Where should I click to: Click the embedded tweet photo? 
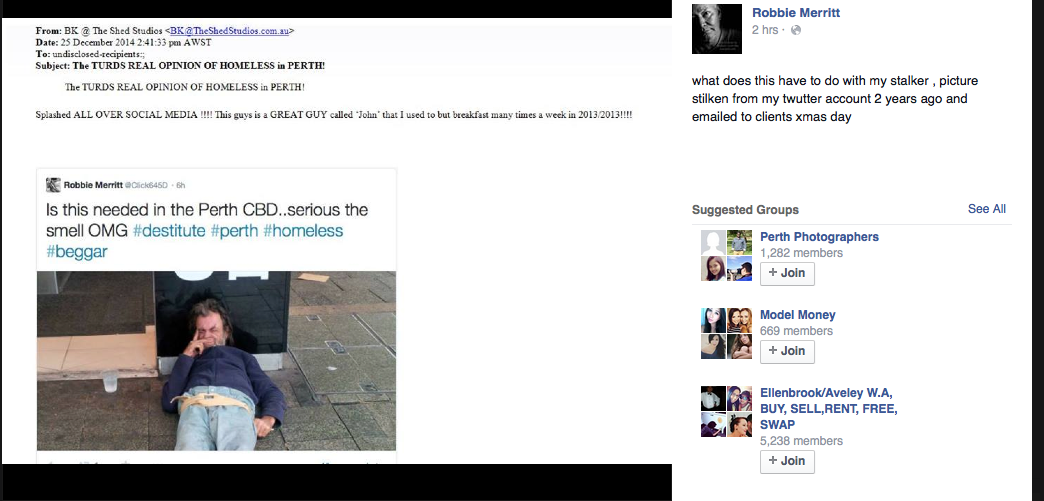[x=216, y=360]
